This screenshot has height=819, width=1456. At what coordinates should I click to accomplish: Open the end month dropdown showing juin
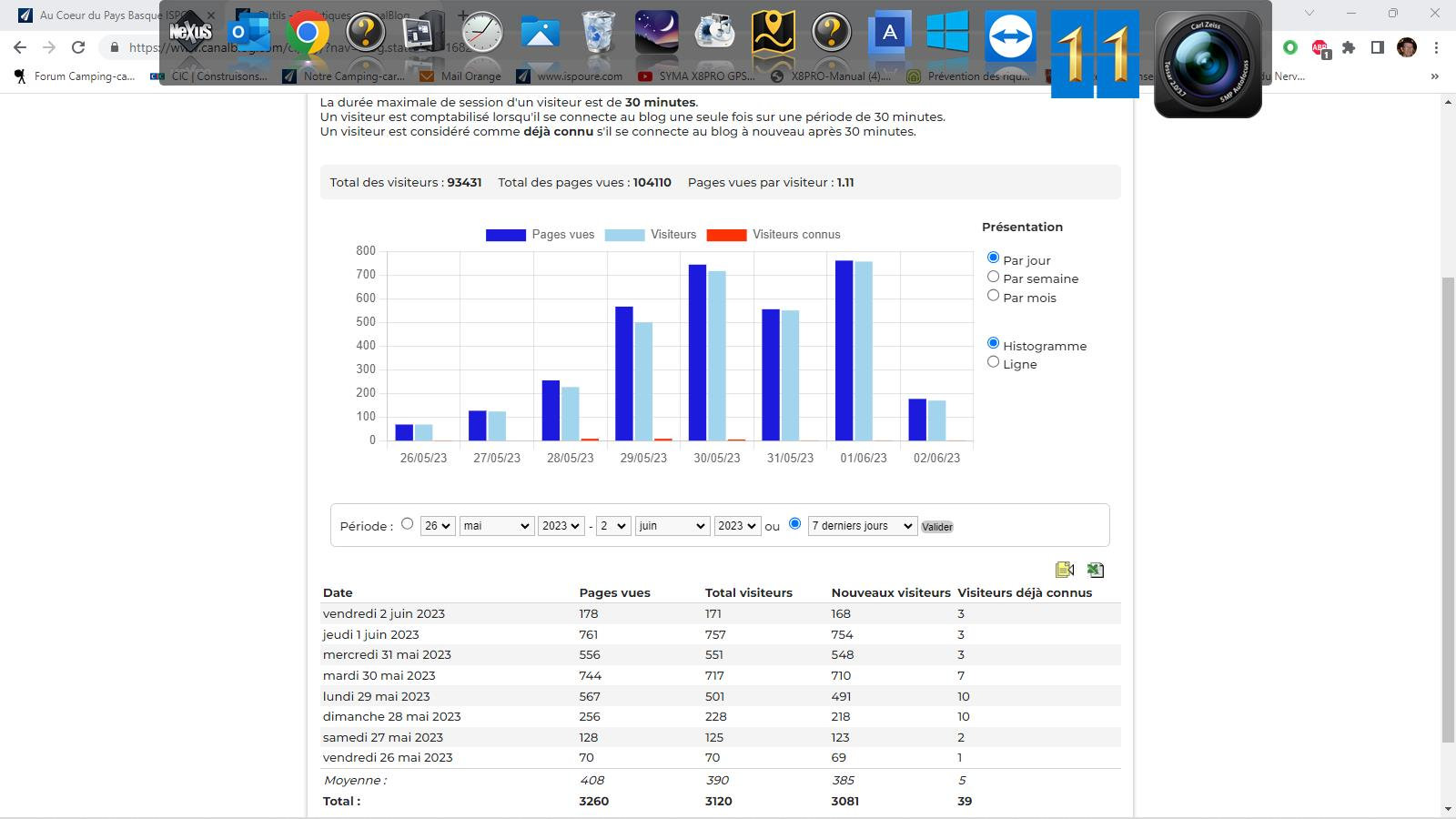tap(672, 526)
